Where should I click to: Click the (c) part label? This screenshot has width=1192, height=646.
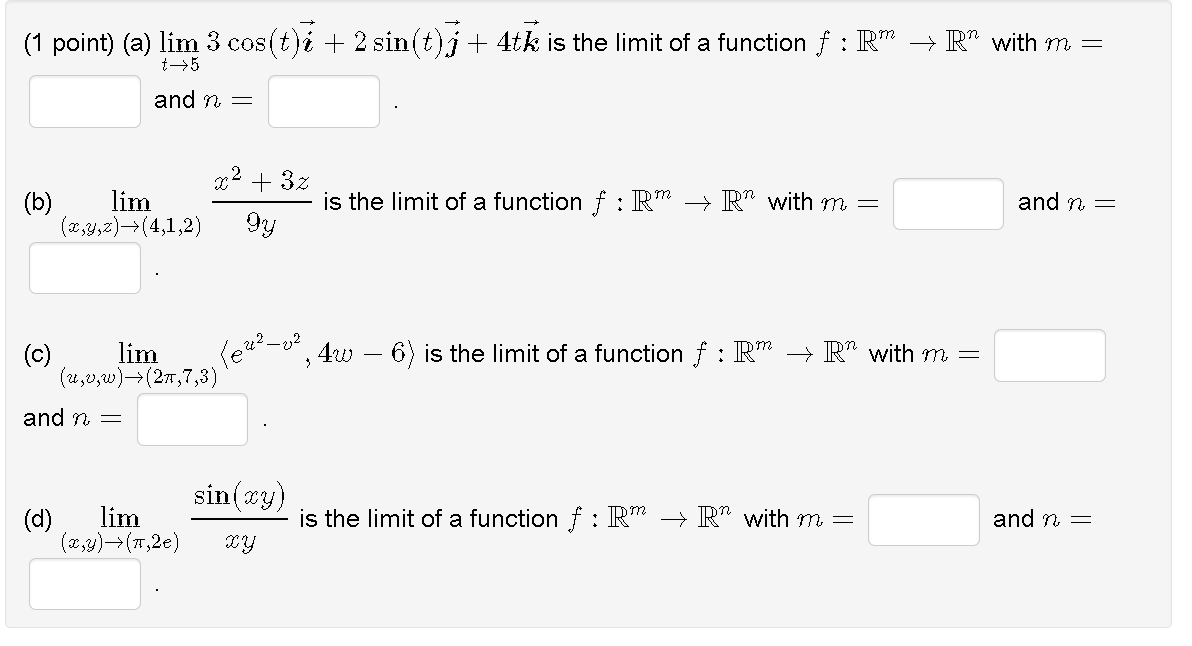(35, 355)
